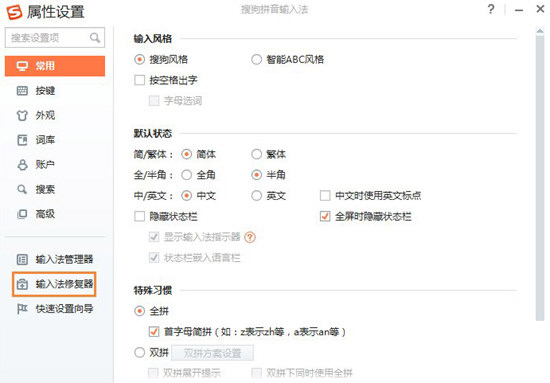
Task: Click the 默认状态 section heading
Action: coord(153,134)
